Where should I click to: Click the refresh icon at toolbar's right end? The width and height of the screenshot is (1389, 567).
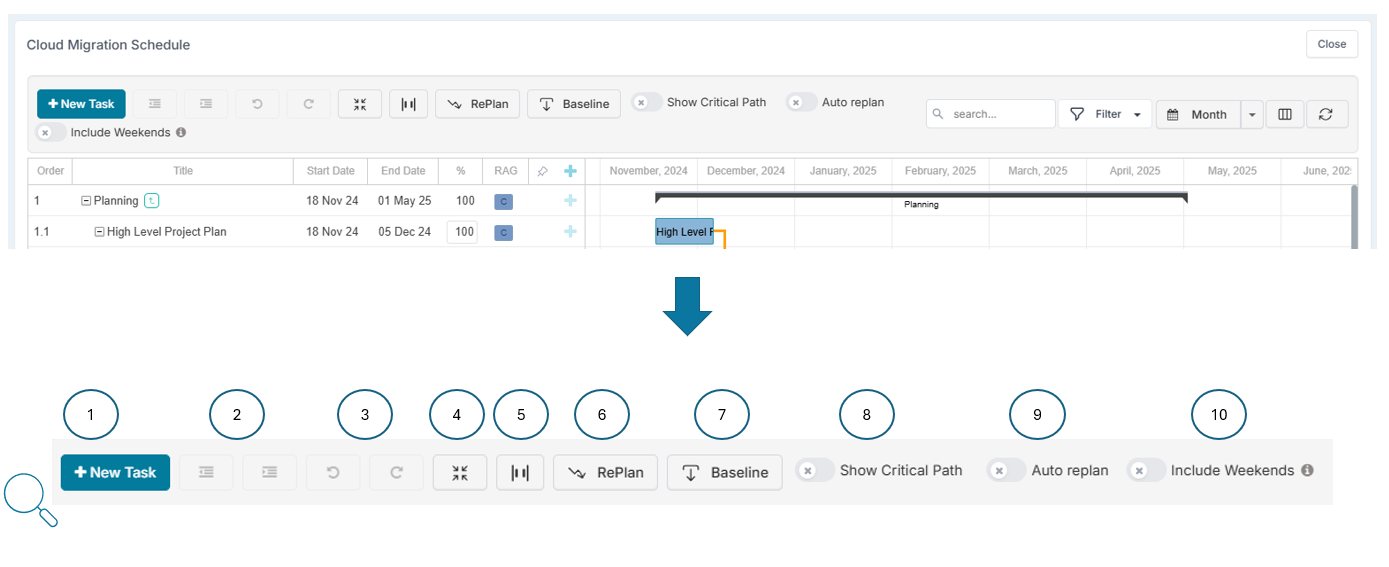coord(1326,114)
